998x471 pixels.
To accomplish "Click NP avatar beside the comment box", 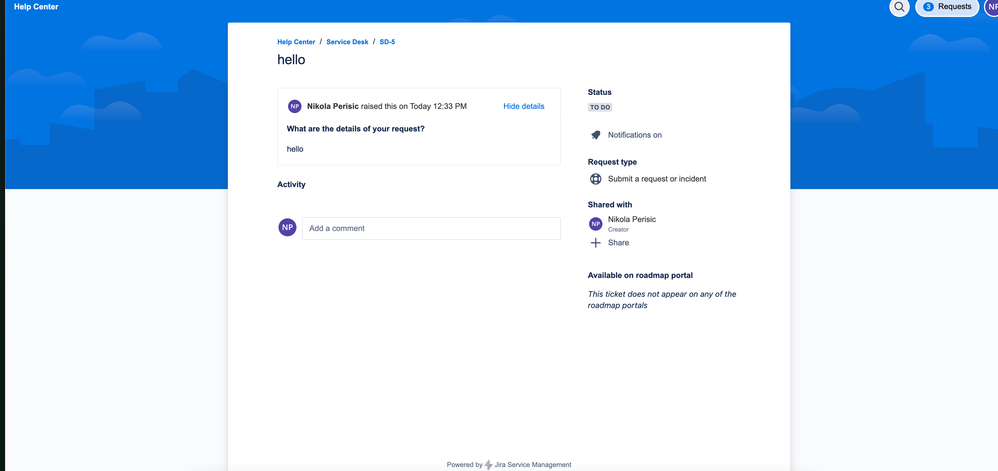I will (x=287, y=227).
